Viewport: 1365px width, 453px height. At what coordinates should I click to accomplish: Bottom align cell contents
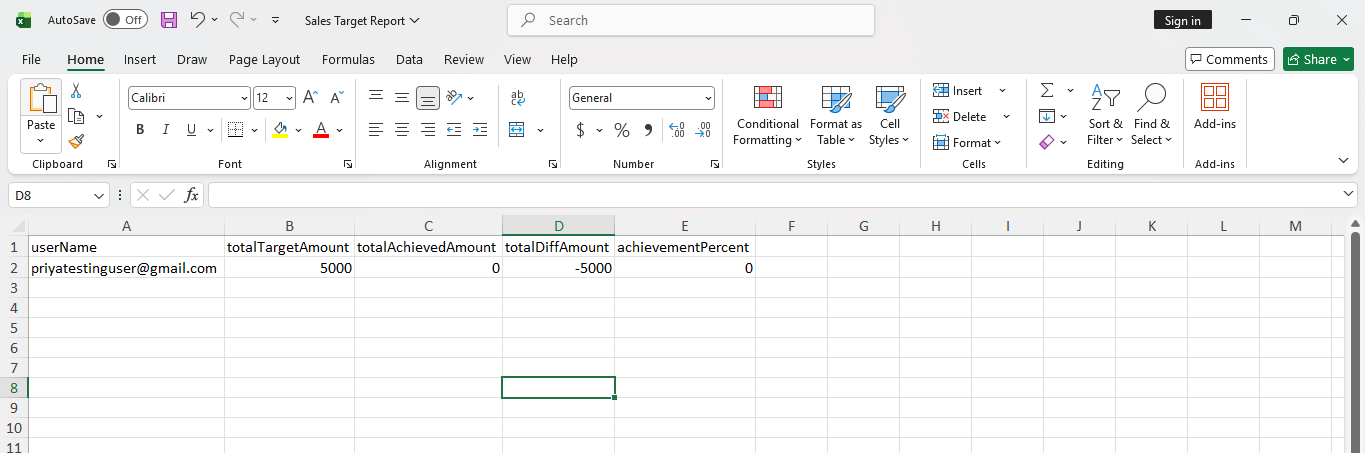pos(428,98)
